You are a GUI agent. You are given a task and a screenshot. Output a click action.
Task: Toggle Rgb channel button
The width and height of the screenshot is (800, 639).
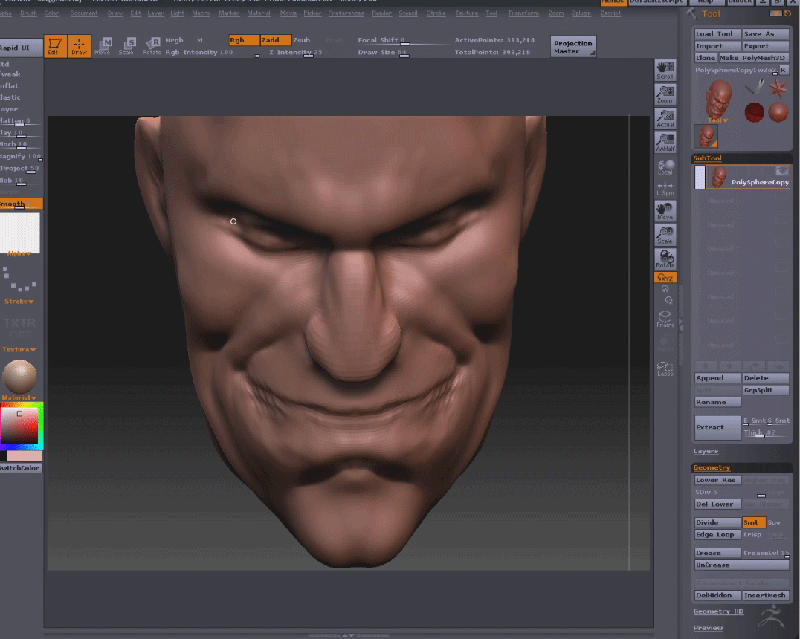[x=242, y=40]
